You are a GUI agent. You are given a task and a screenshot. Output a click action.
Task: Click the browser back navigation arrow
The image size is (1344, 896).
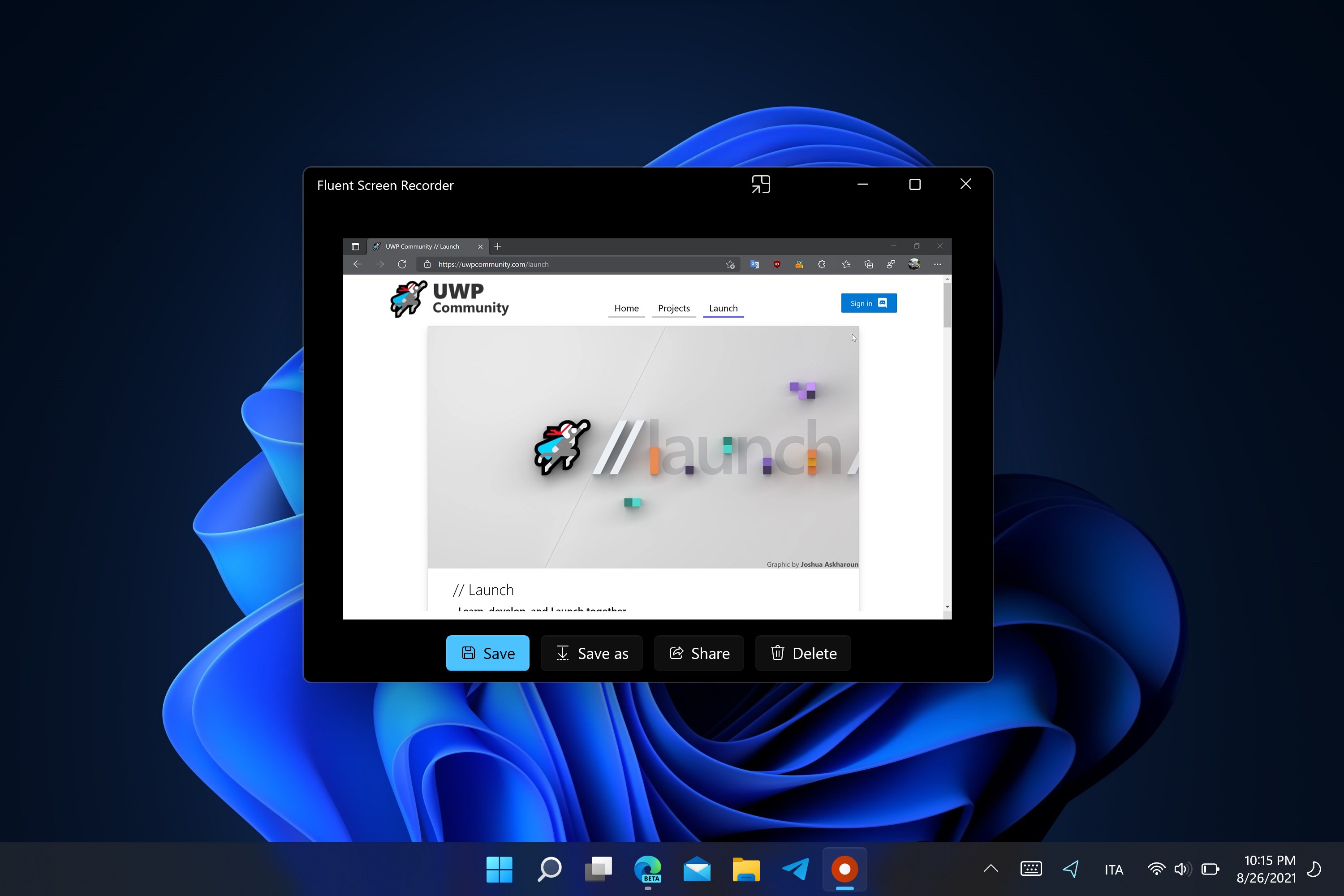coord(357,264)
